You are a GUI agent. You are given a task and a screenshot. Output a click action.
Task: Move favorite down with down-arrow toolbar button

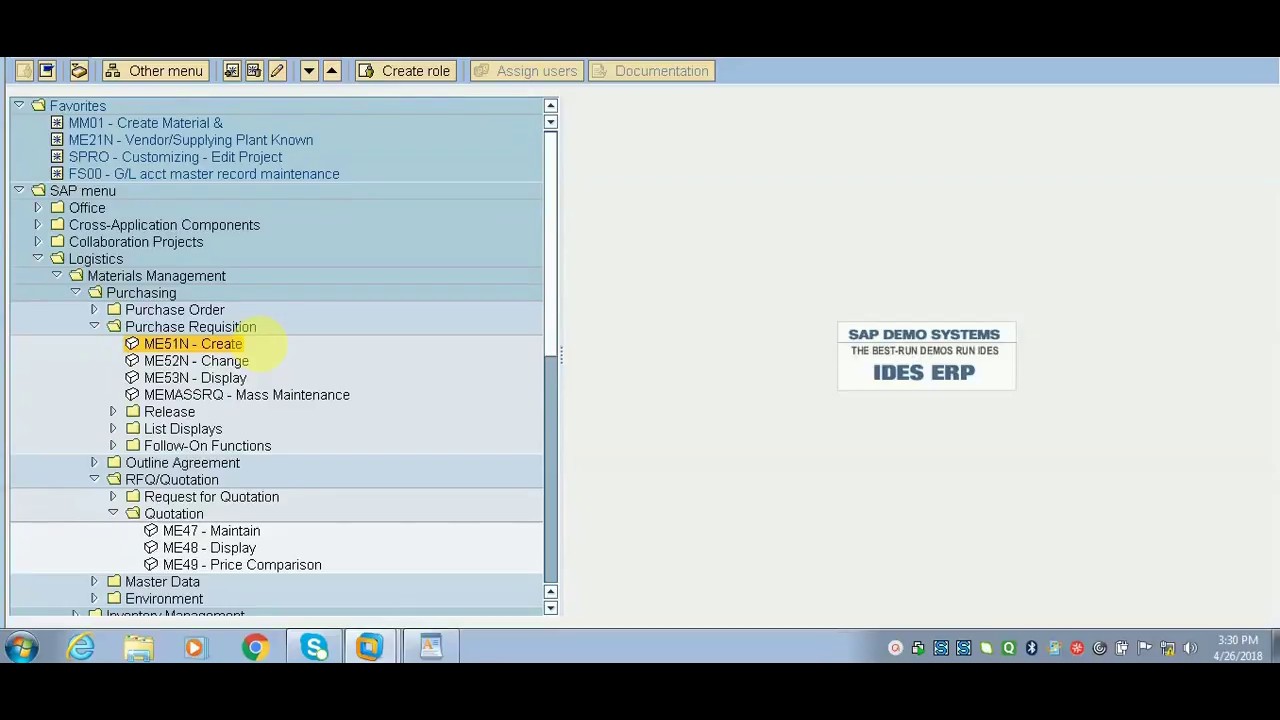(x=309, y=71)
